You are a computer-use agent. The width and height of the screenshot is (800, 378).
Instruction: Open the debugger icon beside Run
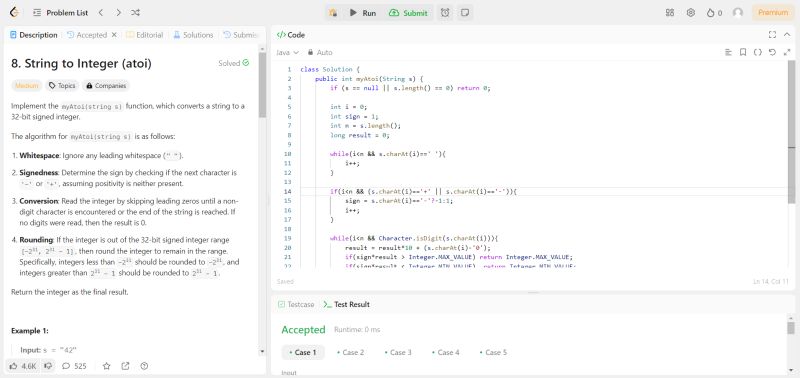[x=333, y=13]
